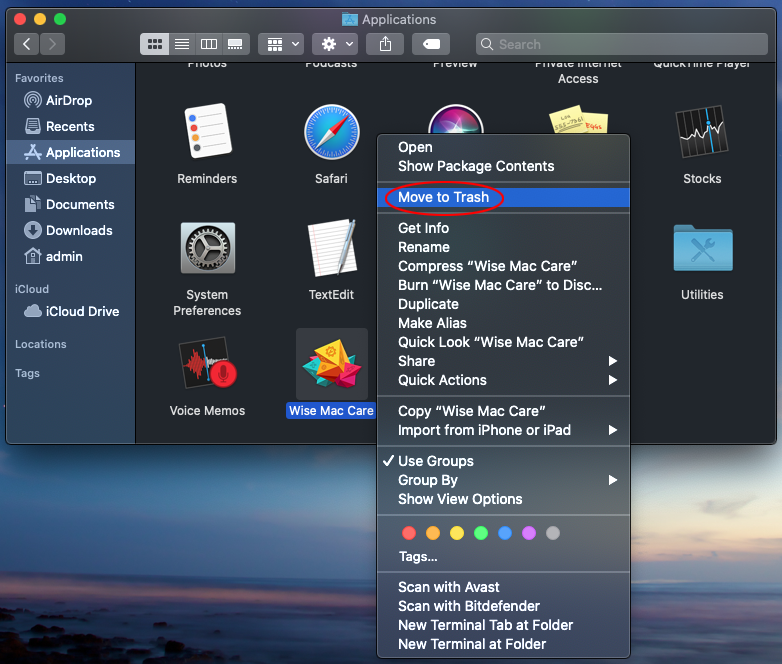
Task: Choose Make Alias from context menu
Action: click(x=504, y=323)
